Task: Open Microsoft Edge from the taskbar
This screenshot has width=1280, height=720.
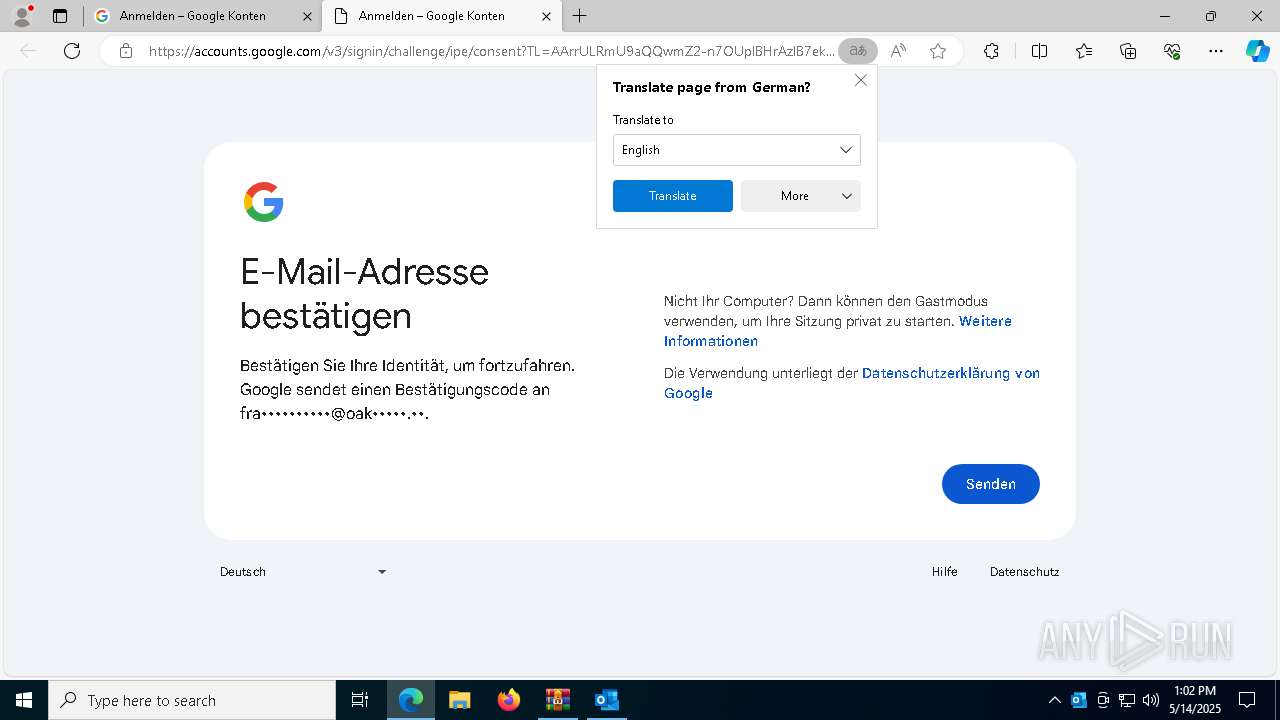Action: point(411,700)
